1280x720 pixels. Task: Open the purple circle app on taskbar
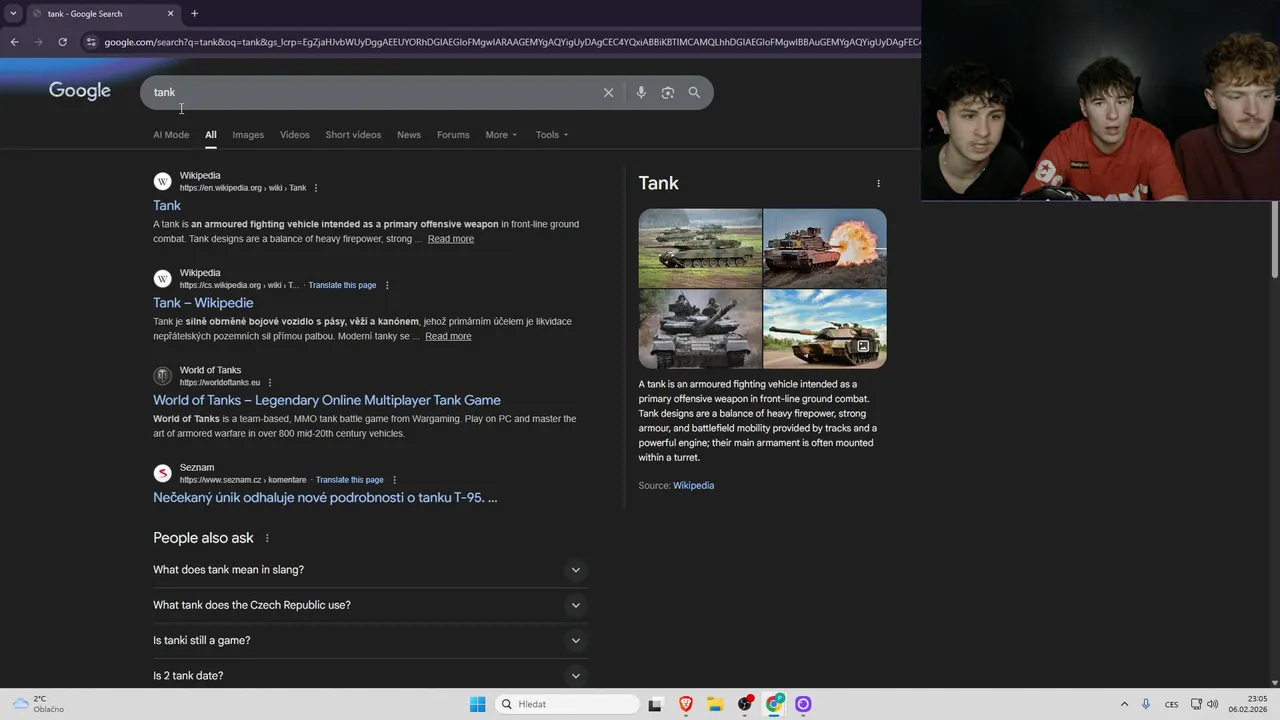[803, 704]
